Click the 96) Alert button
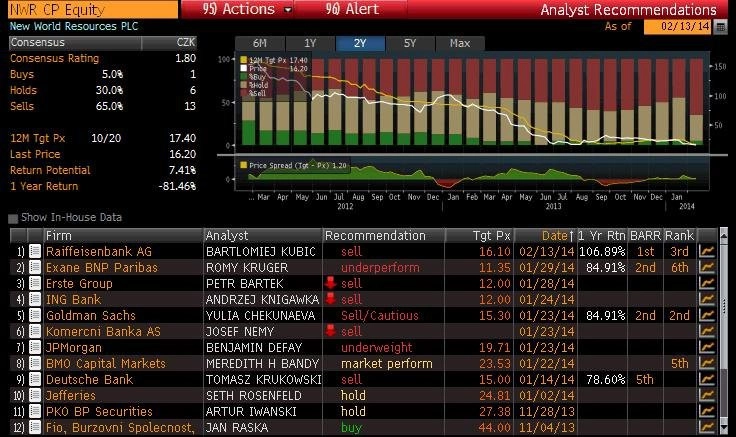The width and height of the screenshot is (736, 437). click(351, 9)
